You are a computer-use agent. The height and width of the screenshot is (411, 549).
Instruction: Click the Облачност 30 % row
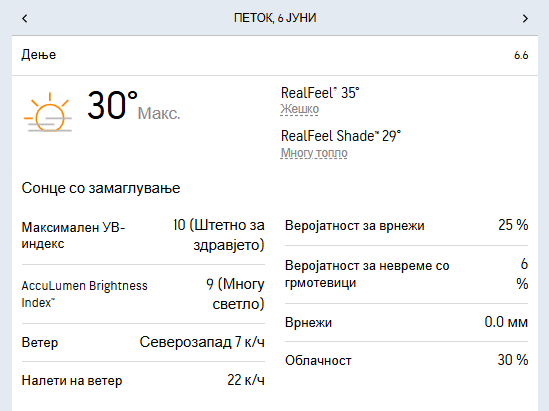(x=406, y=360)
